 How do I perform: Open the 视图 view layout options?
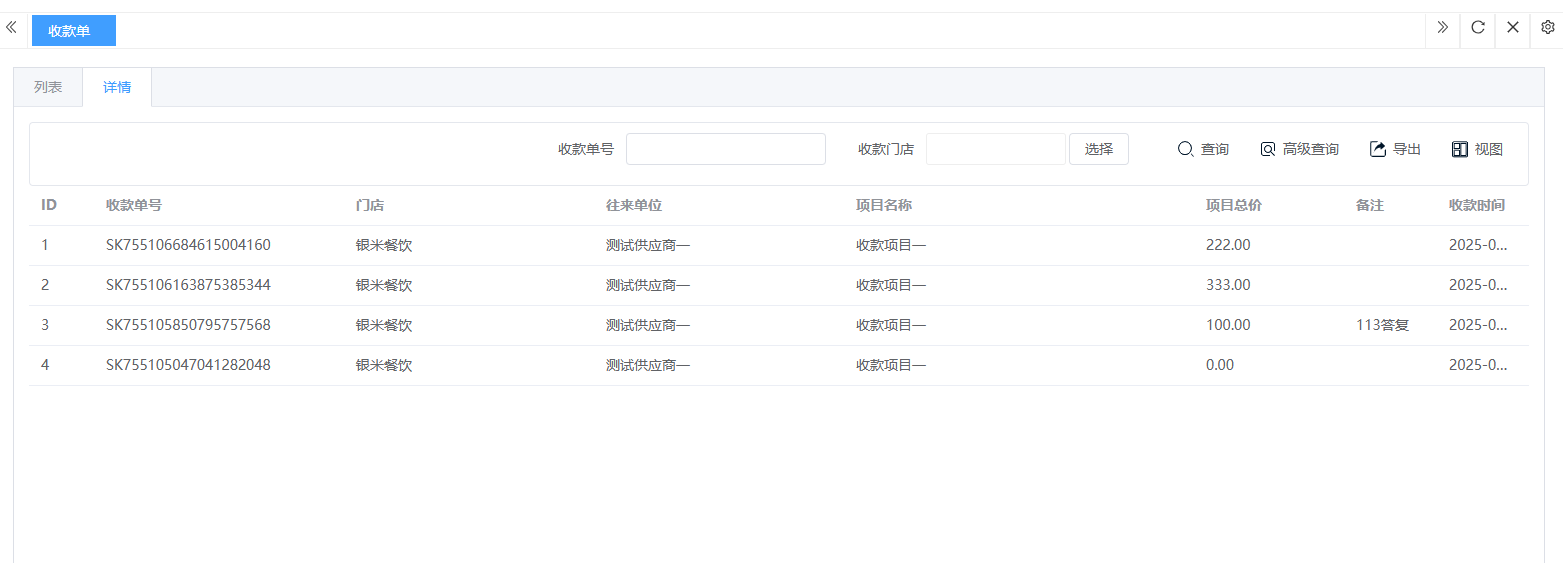(1477, 149)
